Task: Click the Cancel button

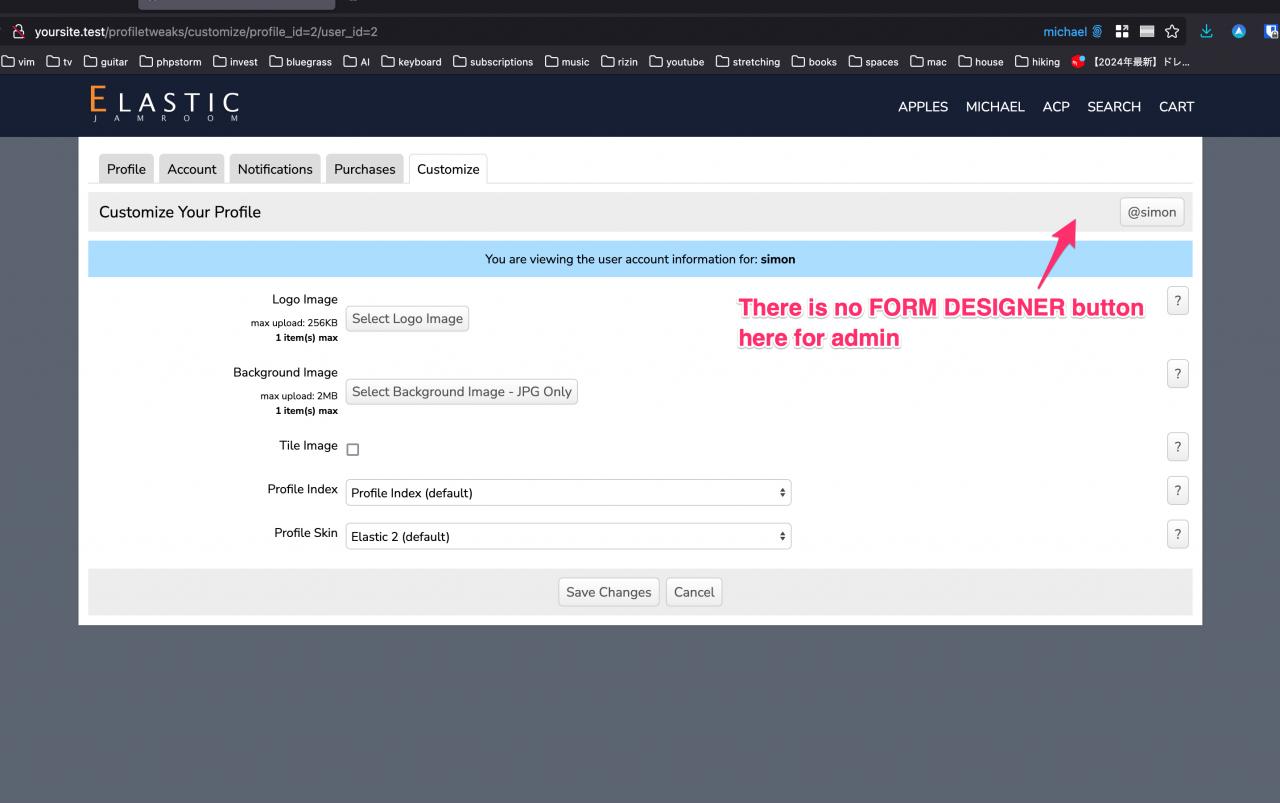Action: (694, 592)
